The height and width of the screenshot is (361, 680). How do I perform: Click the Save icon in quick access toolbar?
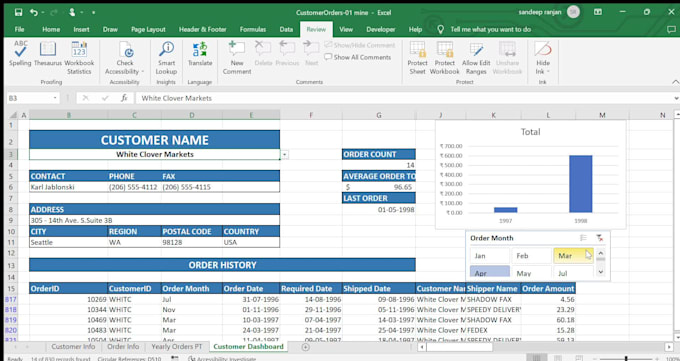click(19, 12)
